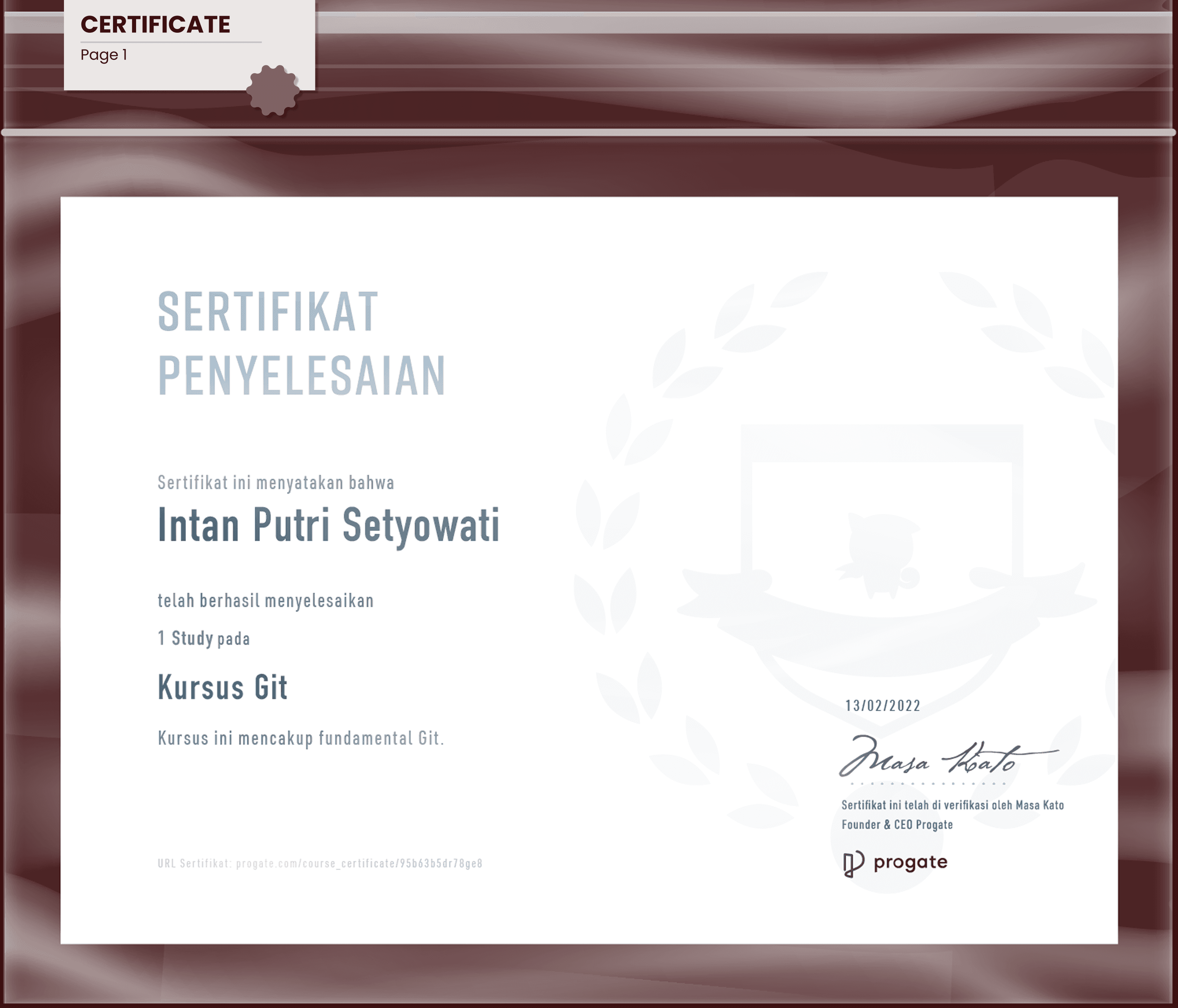Click the 1 Study pada text
The height and width of the screenshot is (1008, 1178).
[203, 639]
